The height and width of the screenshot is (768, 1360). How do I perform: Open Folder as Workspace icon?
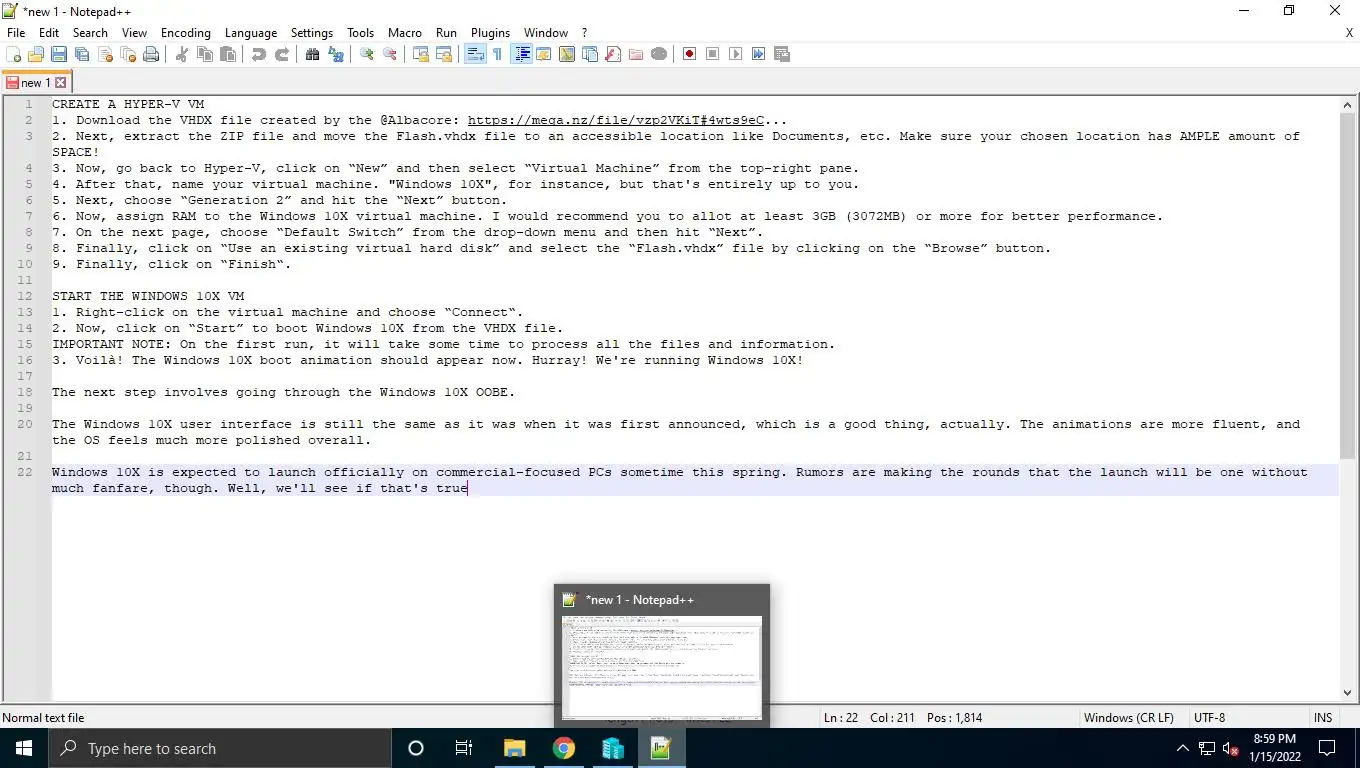636,54
